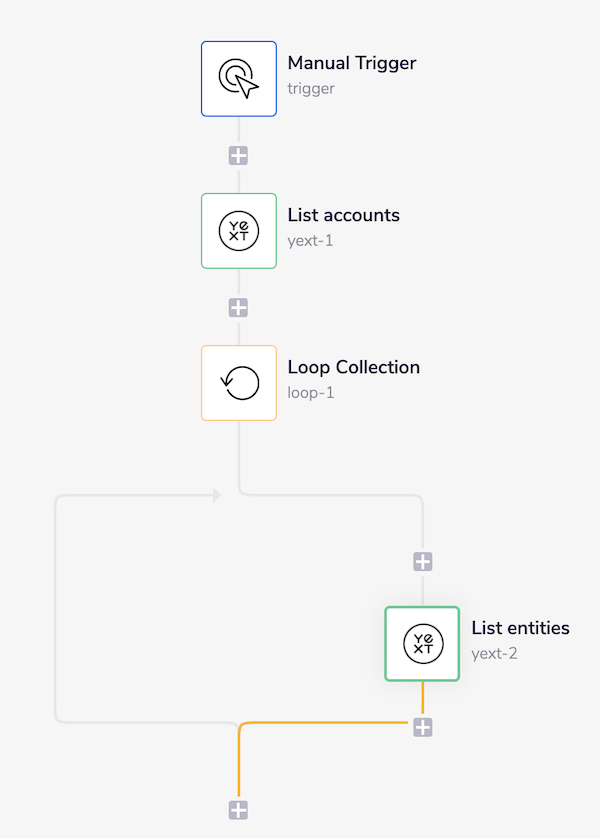This screenshot has width=600, height=838.
Task: Click the "Manual Trigger" title text
Action: point(351,63)
